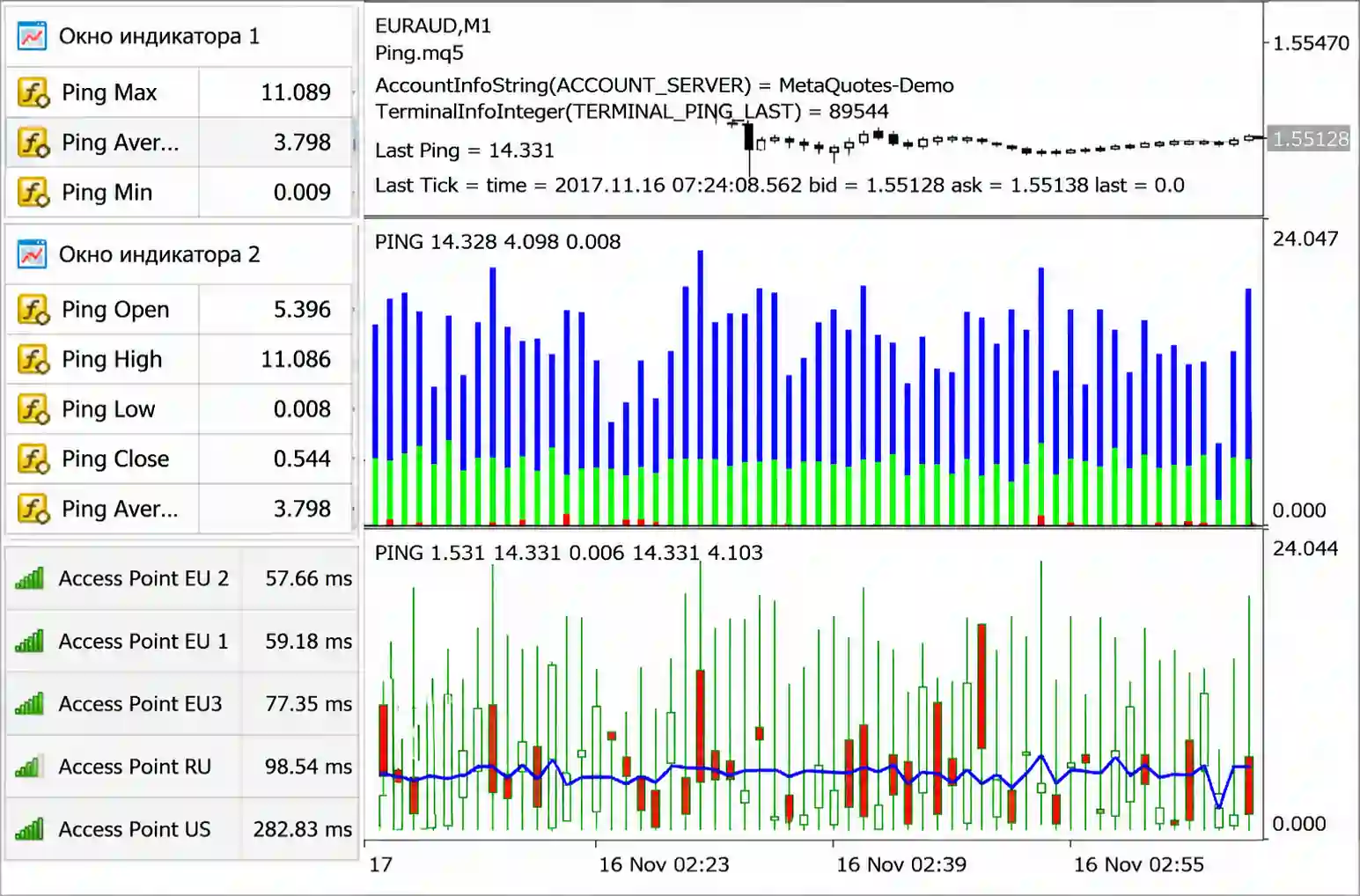Click the 24.044 scale label
The height and width of the screenshot is (896, 1360).
click(1305, 548)
